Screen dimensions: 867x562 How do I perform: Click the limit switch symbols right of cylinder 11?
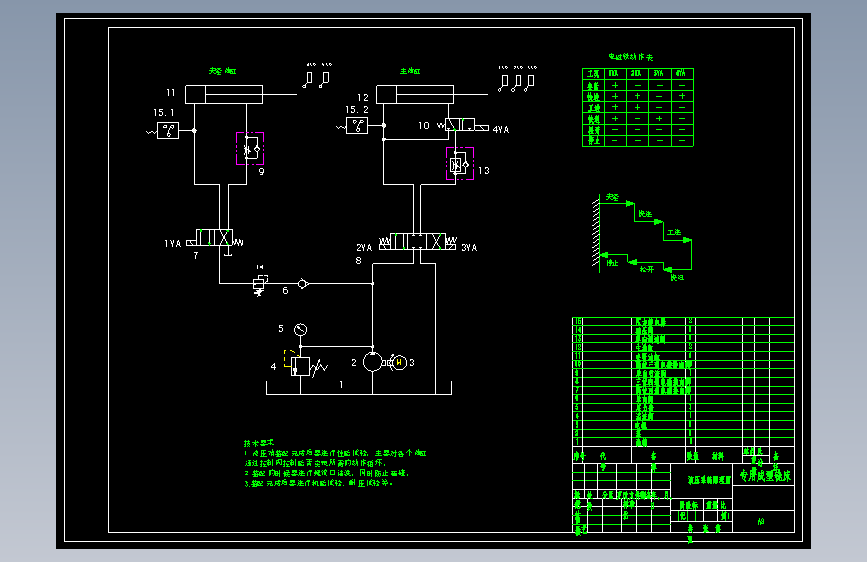(x=317, y=79)
